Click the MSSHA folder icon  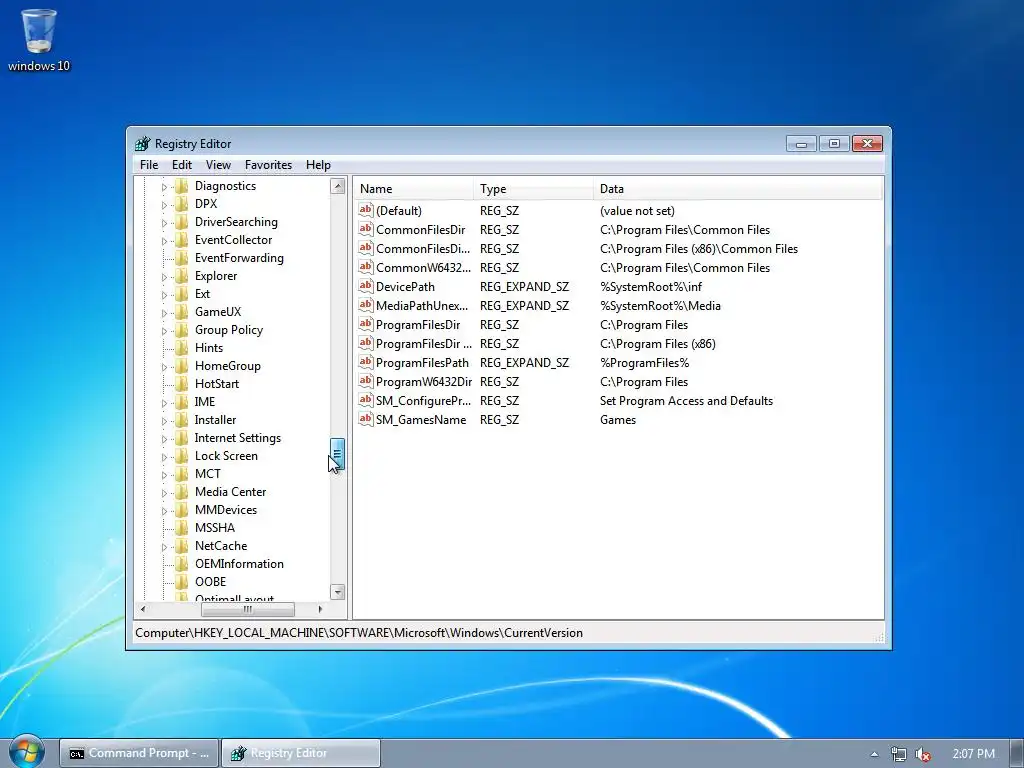point(182,528)
